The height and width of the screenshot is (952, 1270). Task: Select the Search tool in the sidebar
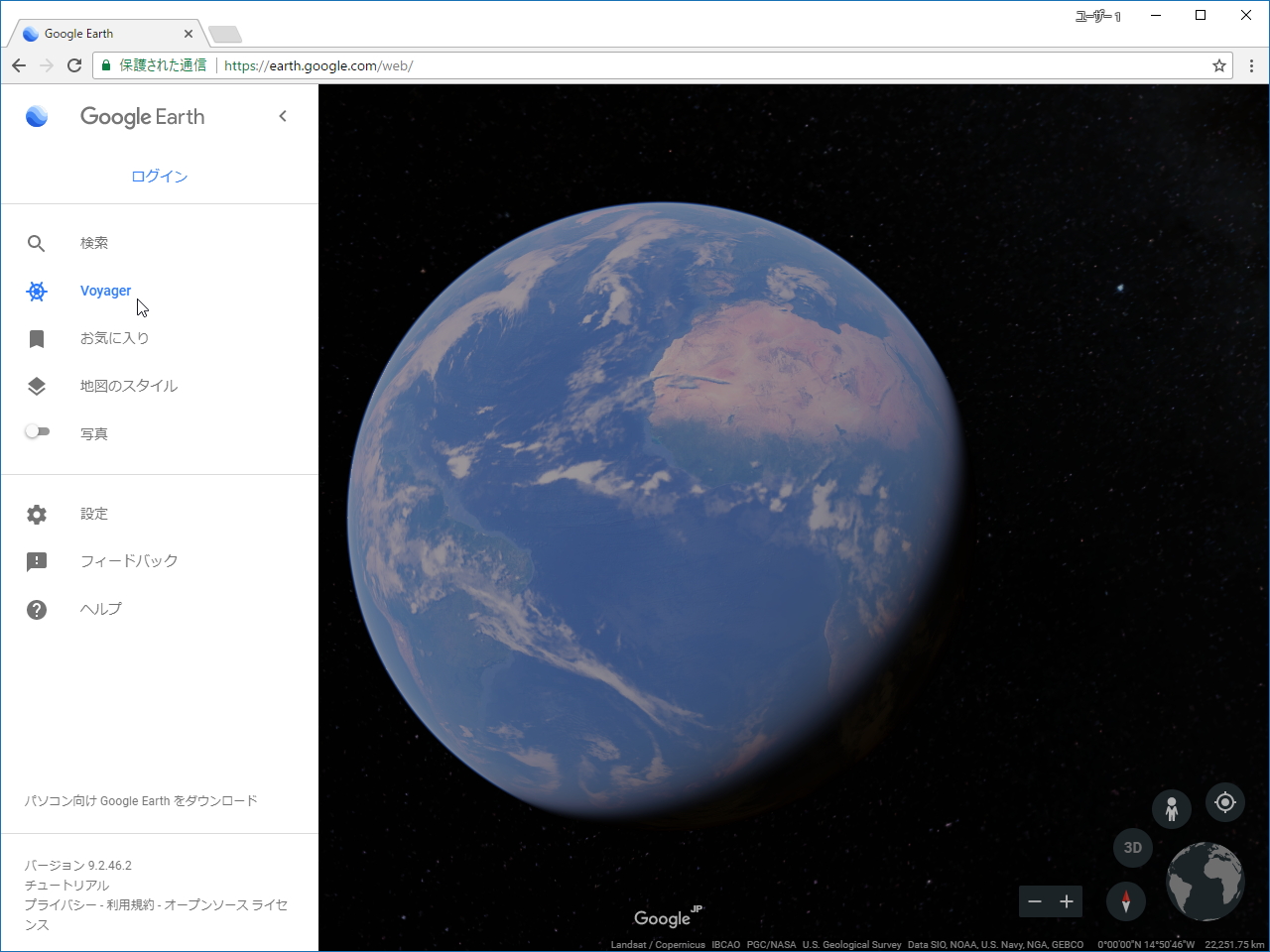click(x=94, y=243)
